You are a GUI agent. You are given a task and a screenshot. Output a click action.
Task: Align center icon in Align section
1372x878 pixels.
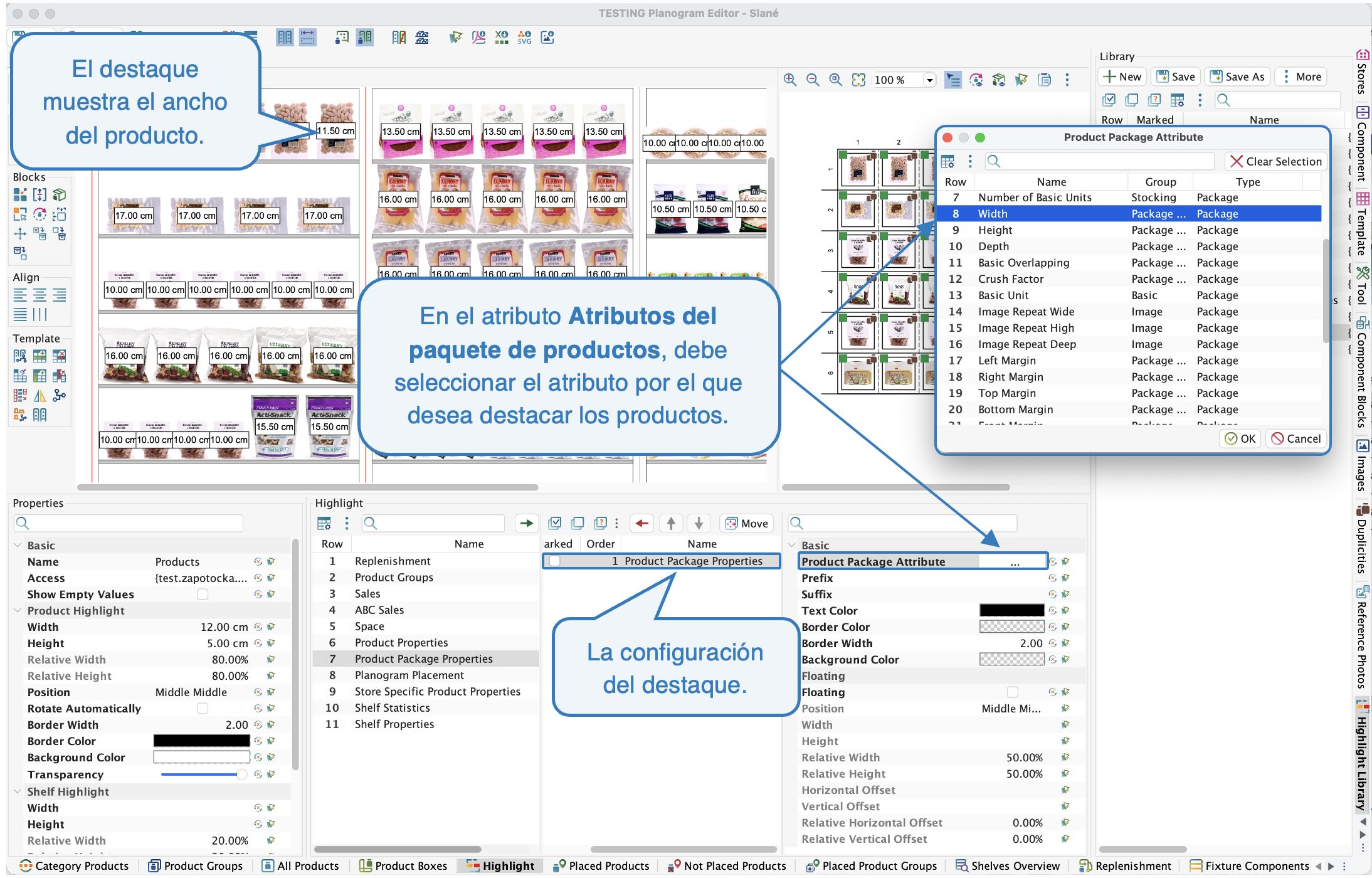[40, 295]
